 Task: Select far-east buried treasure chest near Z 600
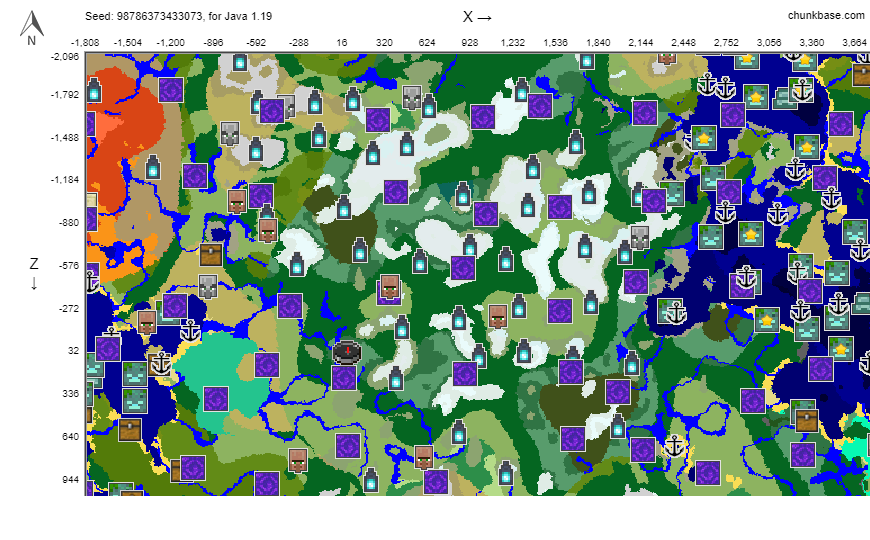[x=807, y=420]
